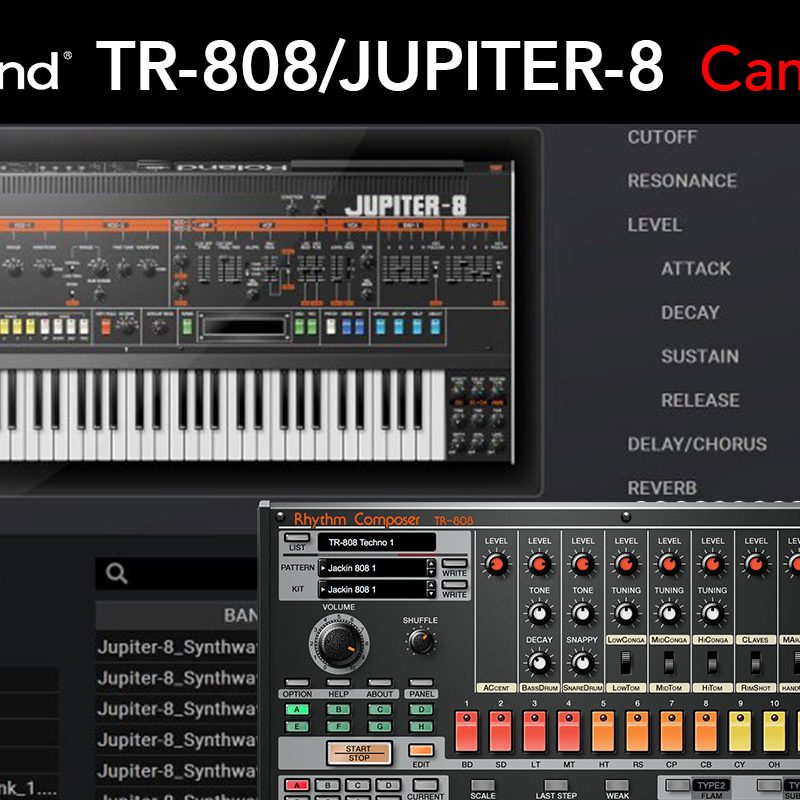The width and height of the screenshot is (800, 800).
Task: Select green pattern bank G
Action: (x=380, y=727)
